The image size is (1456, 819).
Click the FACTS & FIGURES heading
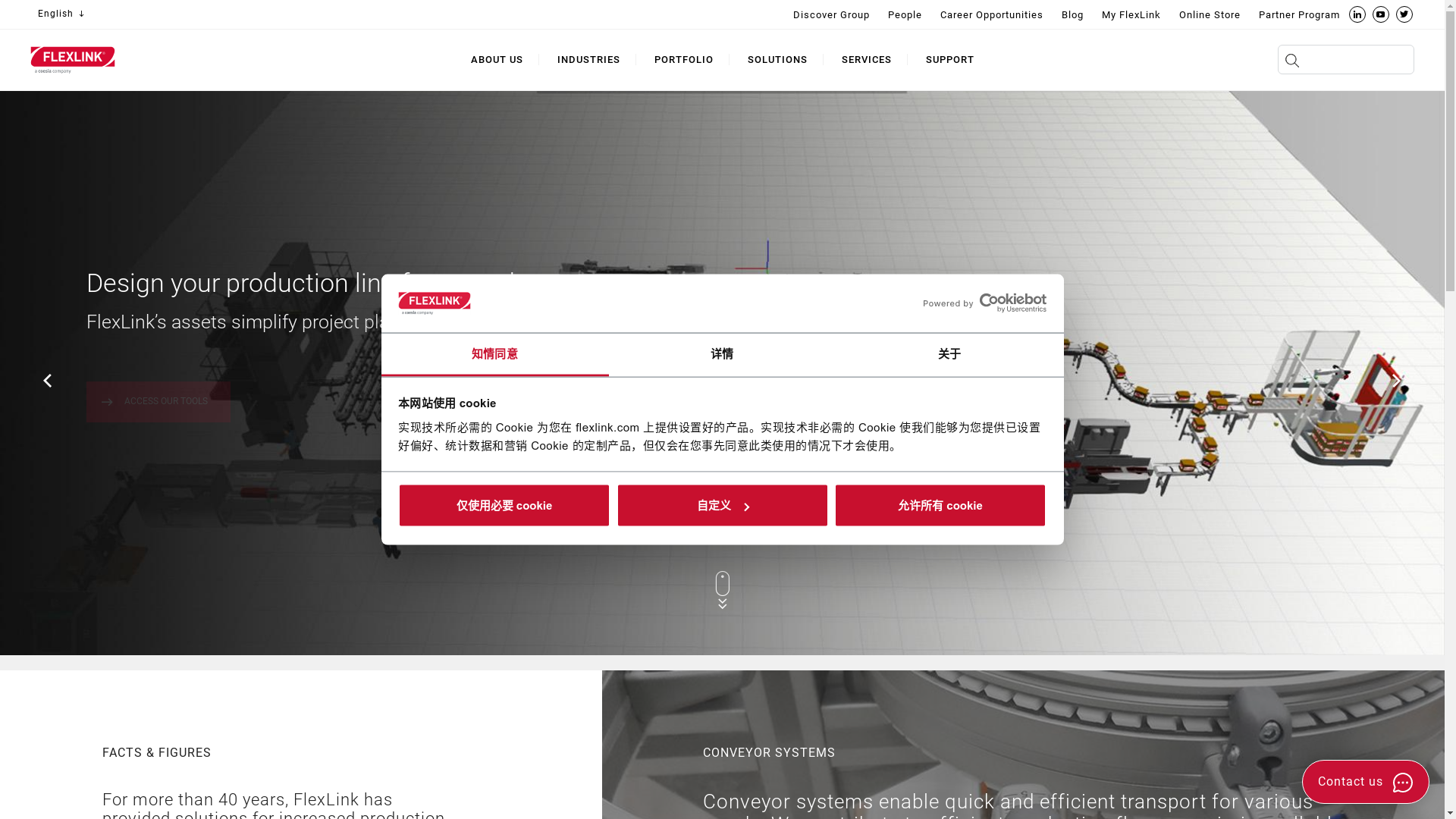pos(157,753)
